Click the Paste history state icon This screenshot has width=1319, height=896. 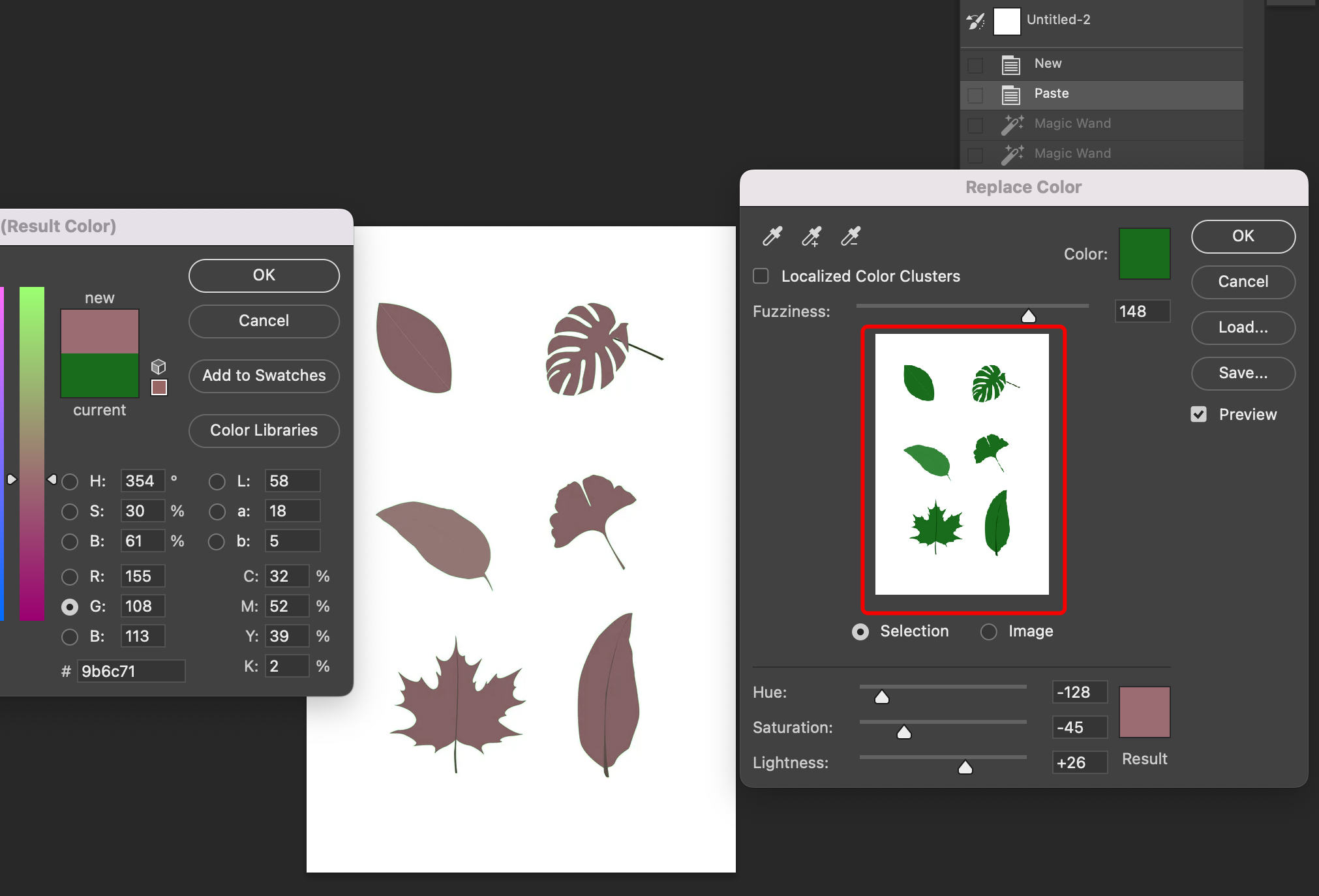click(x=1010, y=94)
